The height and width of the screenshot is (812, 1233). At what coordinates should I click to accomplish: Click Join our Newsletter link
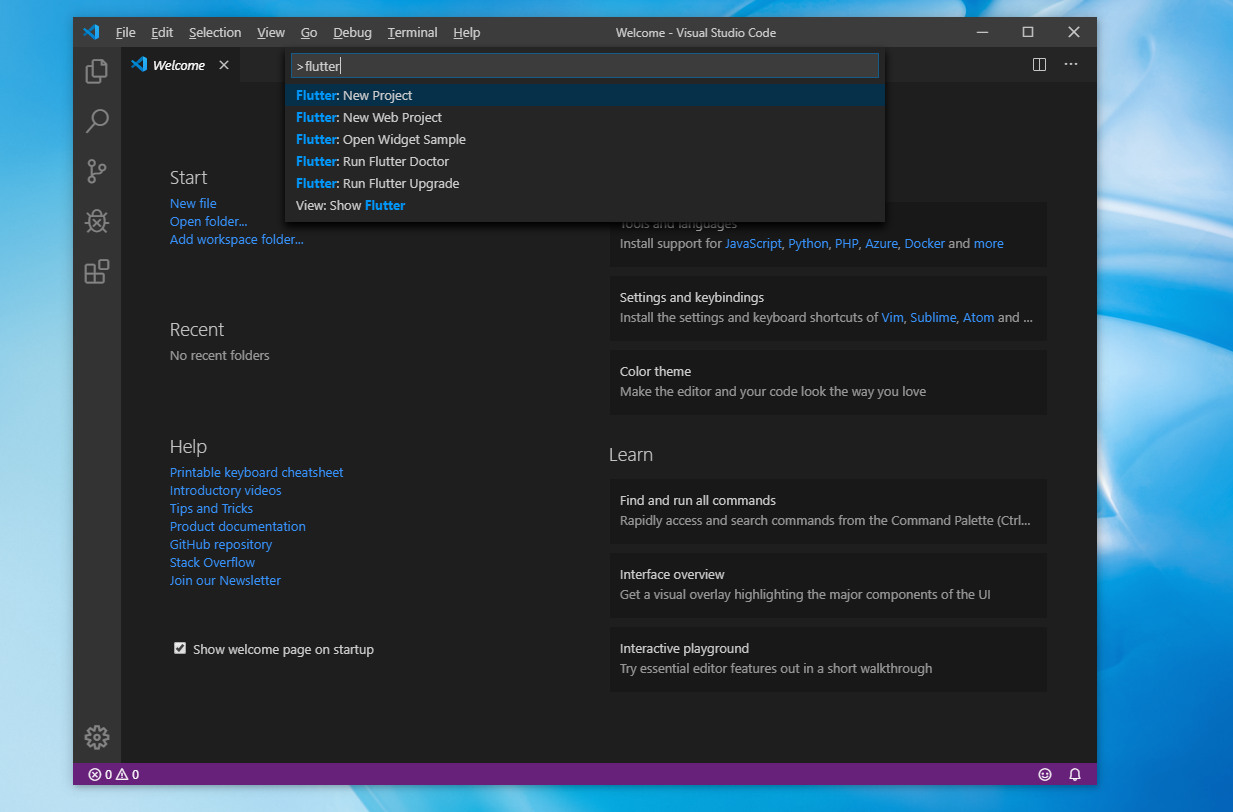pos(225,580)
